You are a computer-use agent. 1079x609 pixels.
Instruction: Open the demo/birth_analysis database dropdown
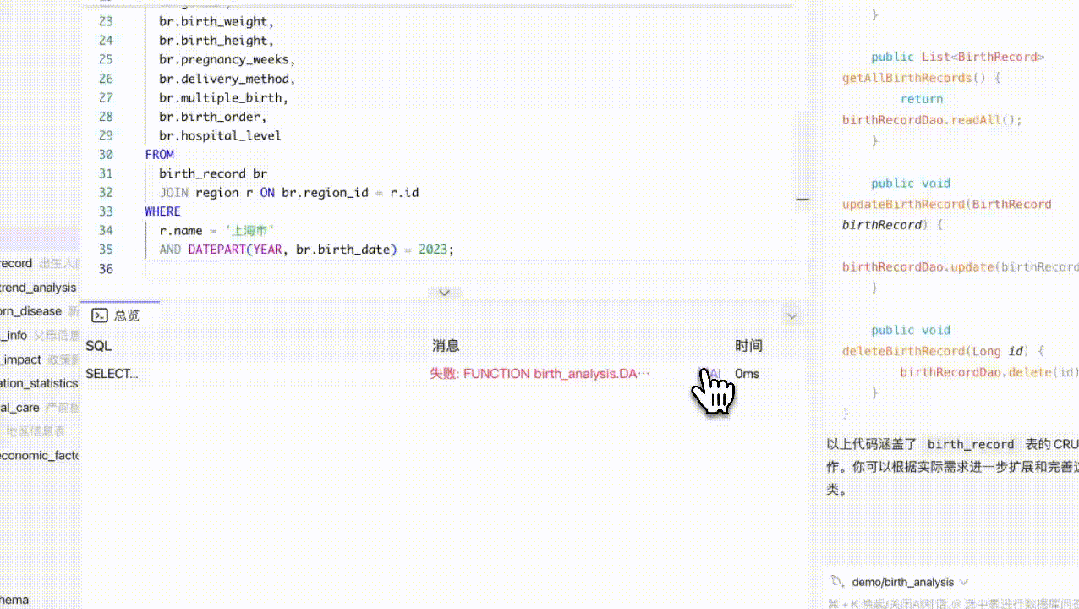pos(910,582)
